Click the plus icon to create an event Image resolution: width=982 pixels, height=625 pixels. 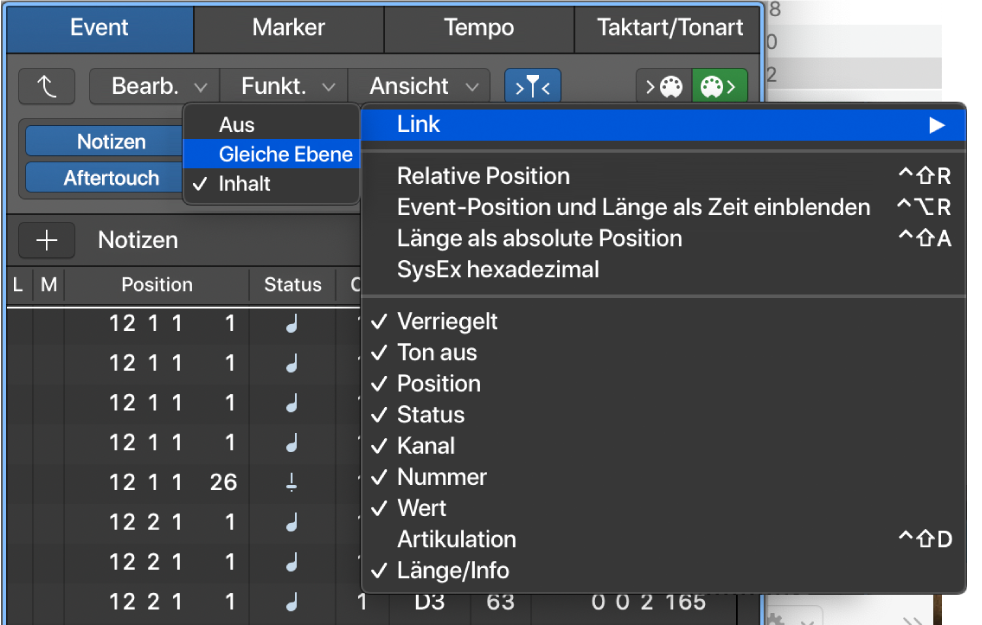46,240
